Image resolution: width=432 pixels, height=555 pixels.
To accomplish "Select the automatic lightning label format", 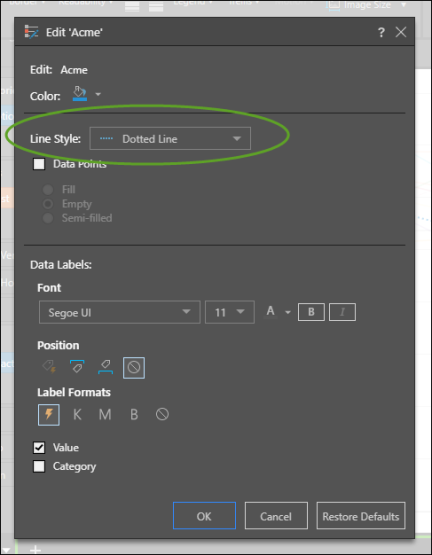I will [49, 414].
